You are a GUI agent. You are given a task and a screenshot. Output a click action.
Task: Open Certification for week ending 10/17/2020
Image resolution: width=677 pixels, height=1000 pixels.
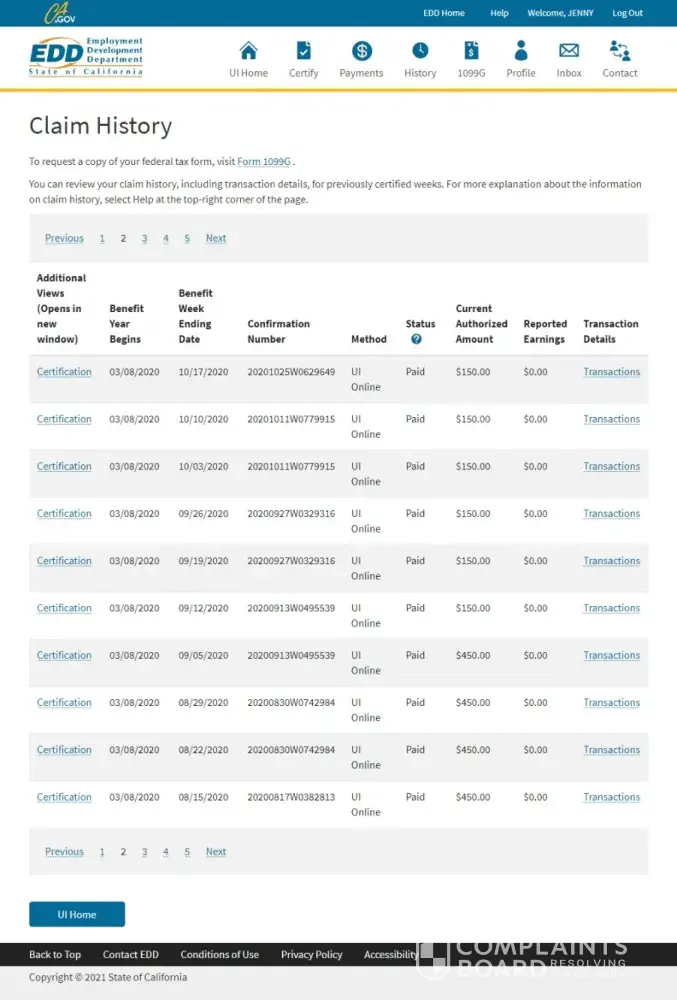point(64,372)
